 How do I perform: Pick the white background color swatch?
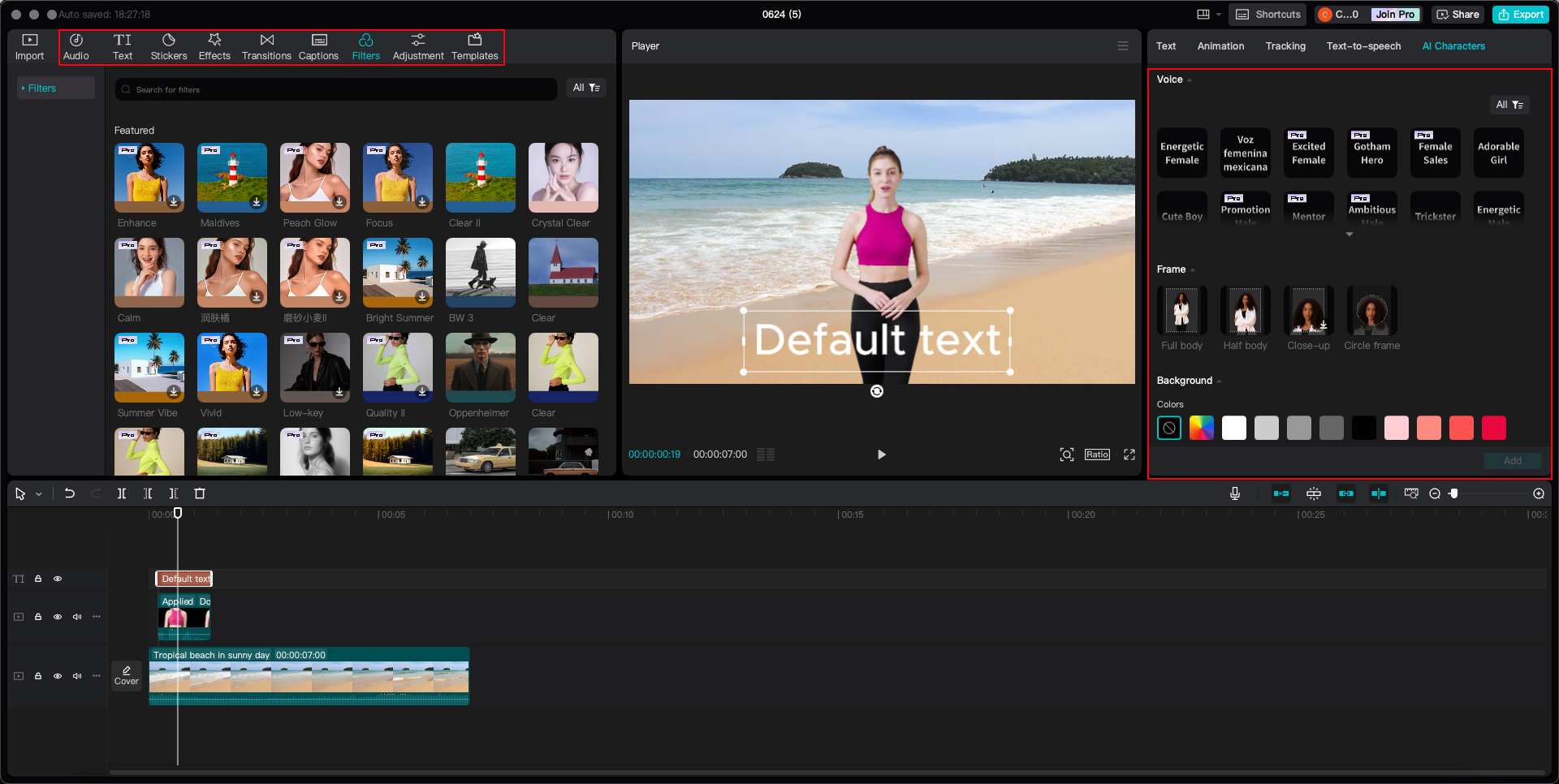[1234, 428]
